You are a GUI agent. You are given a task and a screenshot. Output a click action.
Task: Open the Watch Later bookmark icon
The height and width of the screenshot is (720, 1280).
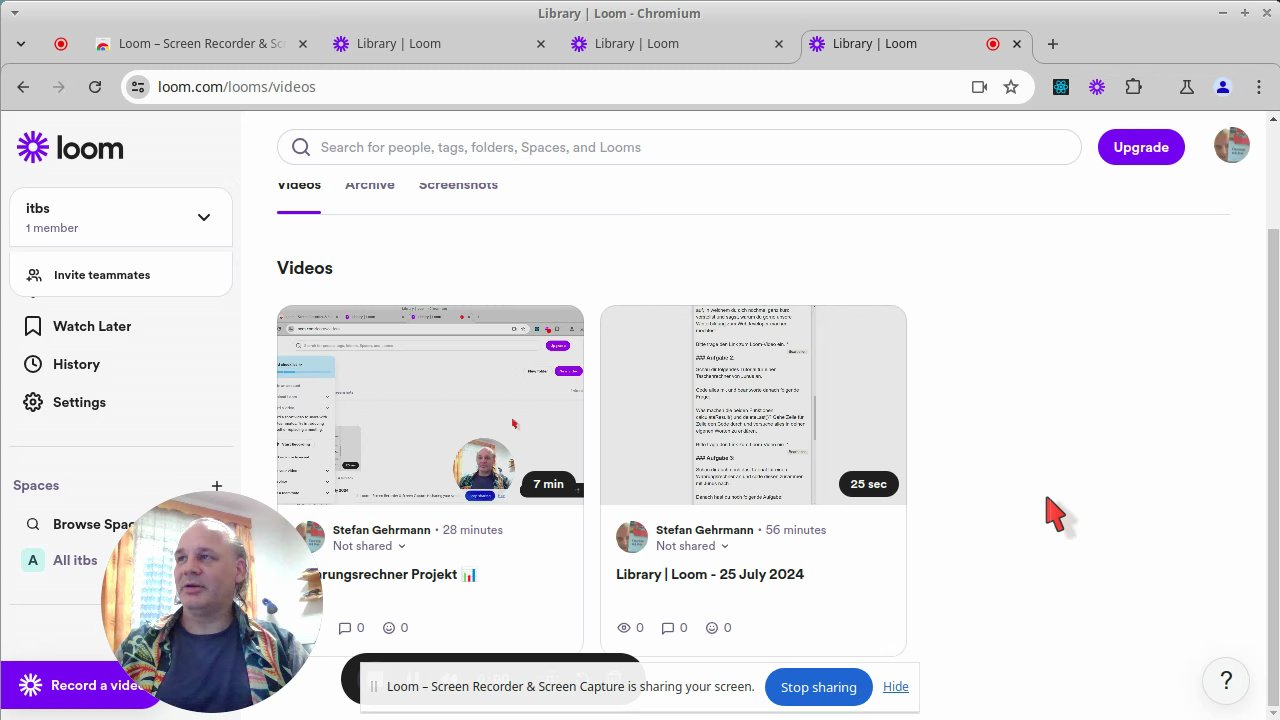pyautogui.click(x=33, y=326)
